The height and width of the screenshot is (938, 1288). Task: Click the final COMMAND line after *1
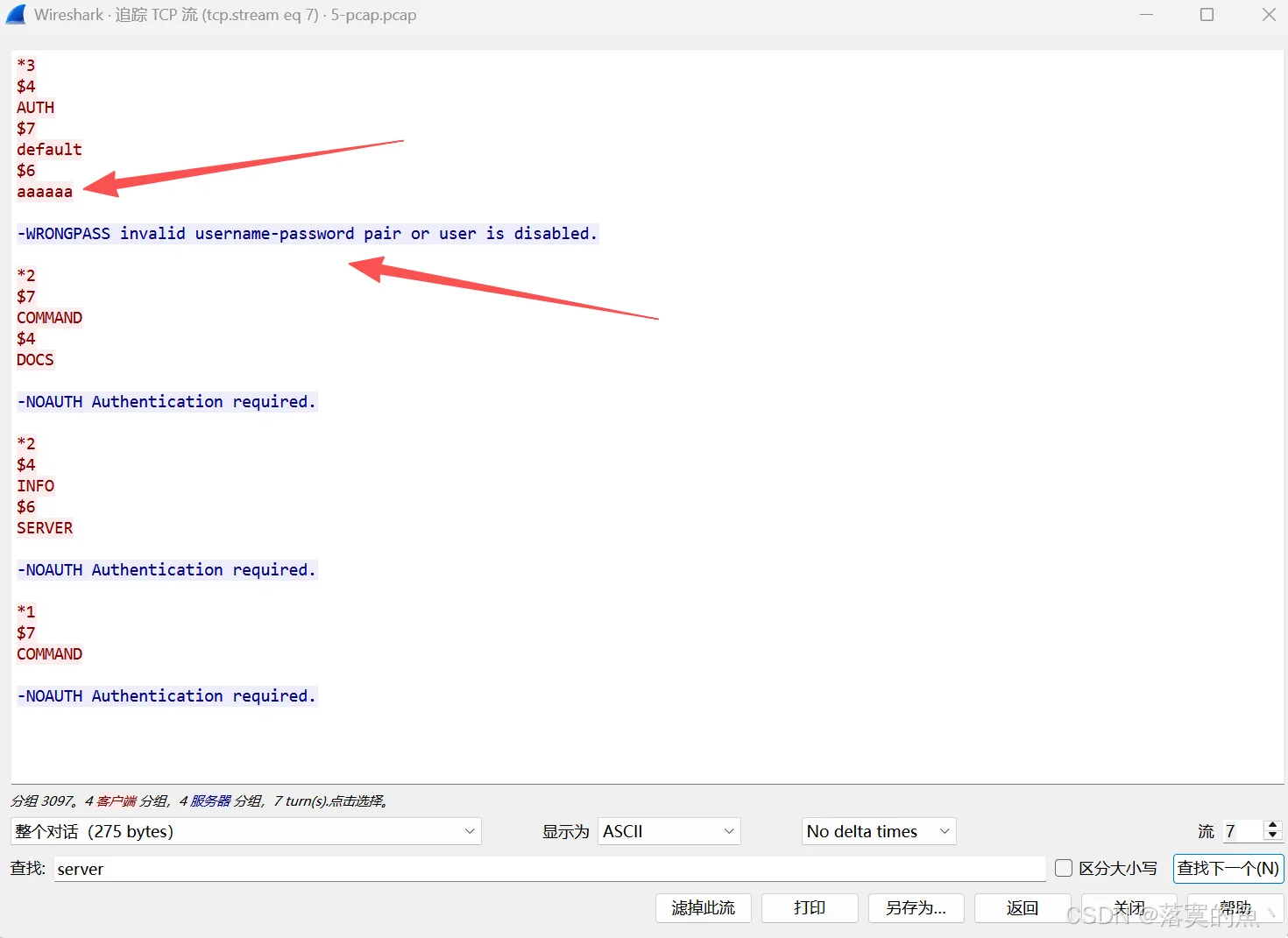pos(50,654)
